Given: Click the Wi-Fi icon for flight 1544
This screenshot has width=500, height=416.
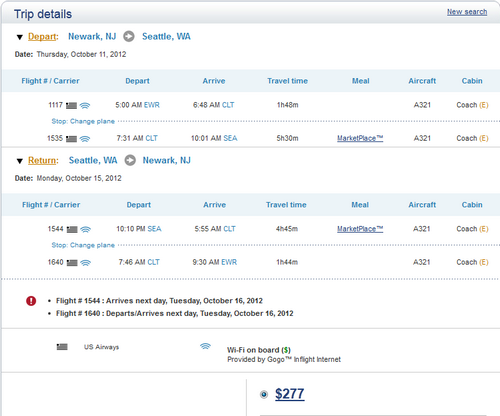Looking at the screenshot, I should 86,229.
